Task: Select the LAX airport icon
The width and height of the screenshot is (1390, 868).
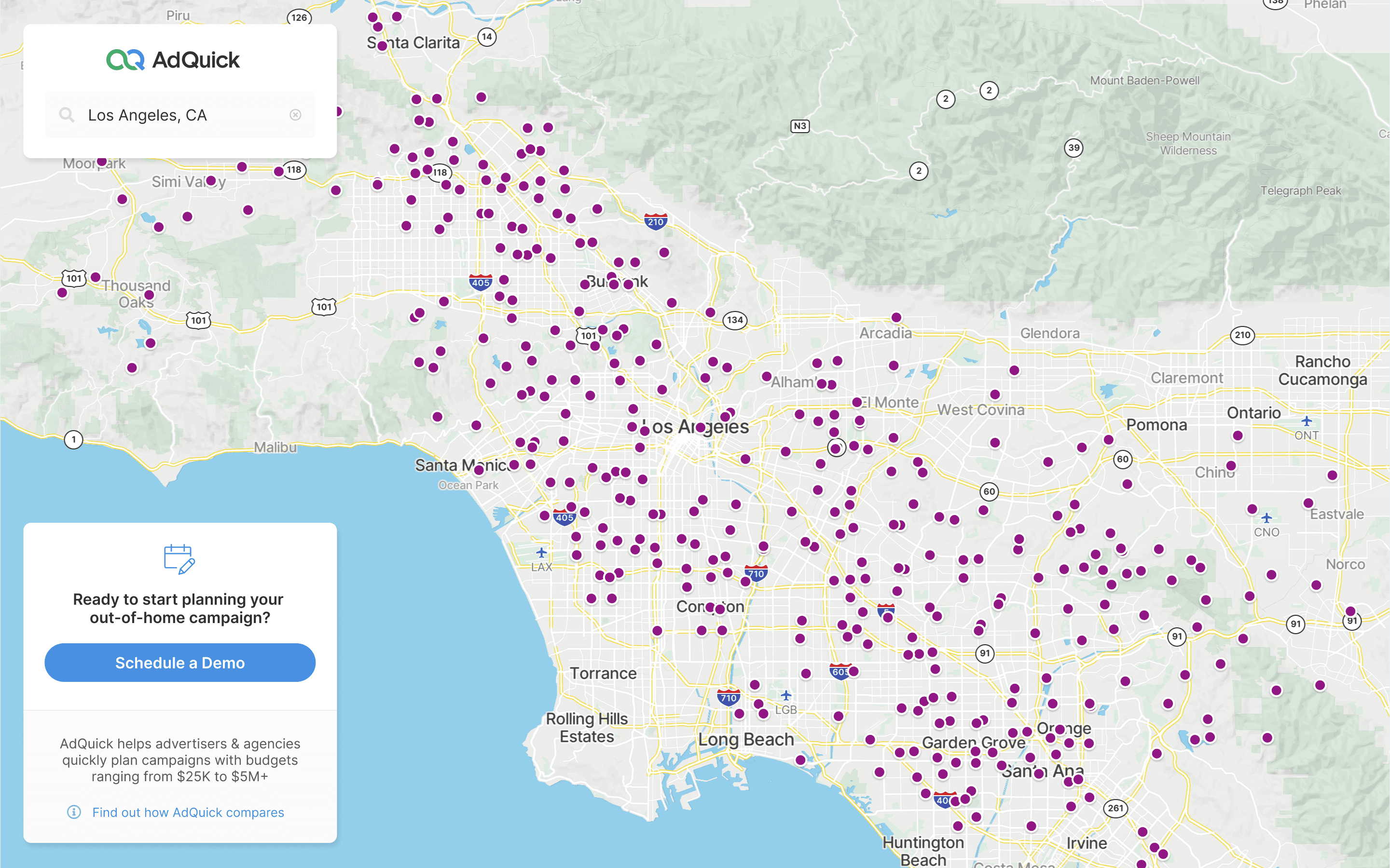Action: (541, 553)
